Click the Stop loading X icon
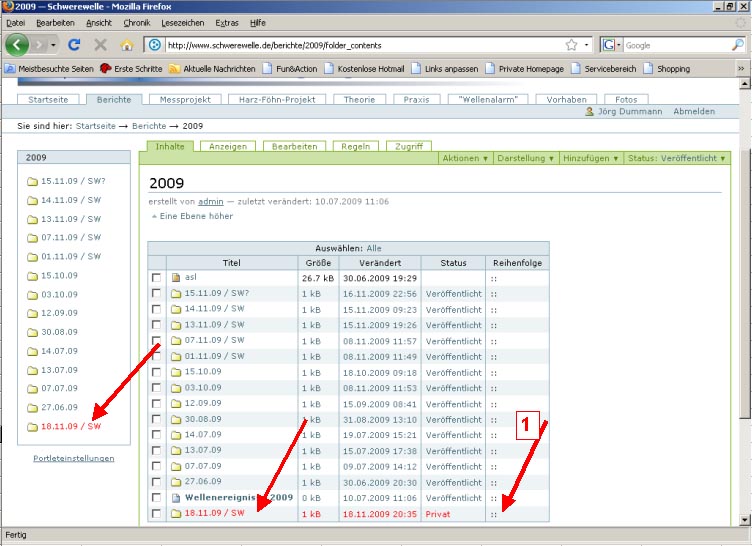Viewport: 752px width, 546px height. click(x=100, y=45)
